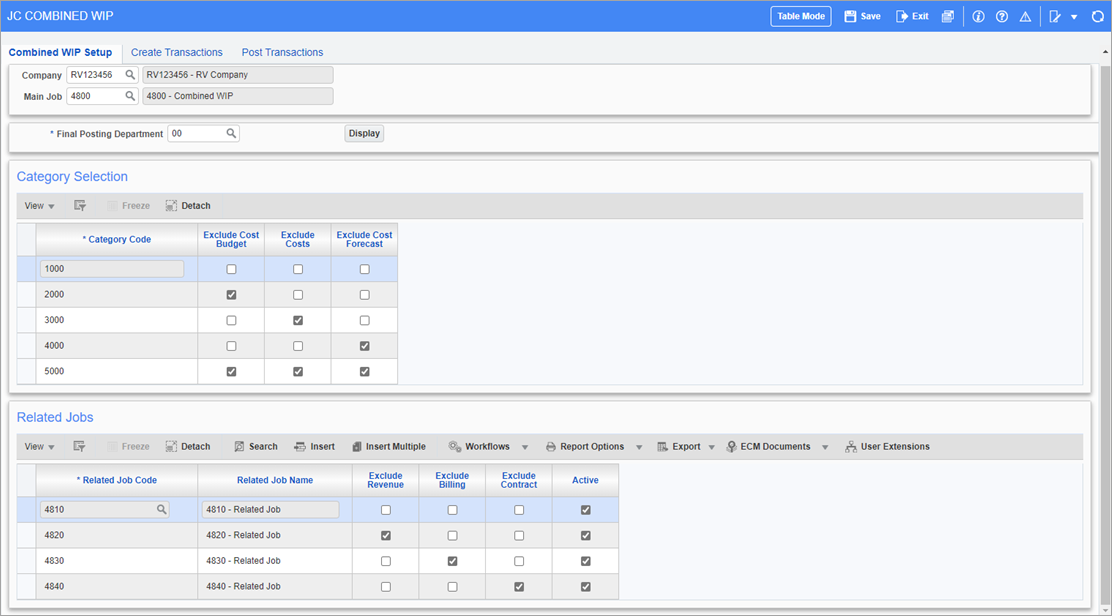Click vertical scrollbar up arrow

point(1105,52)
